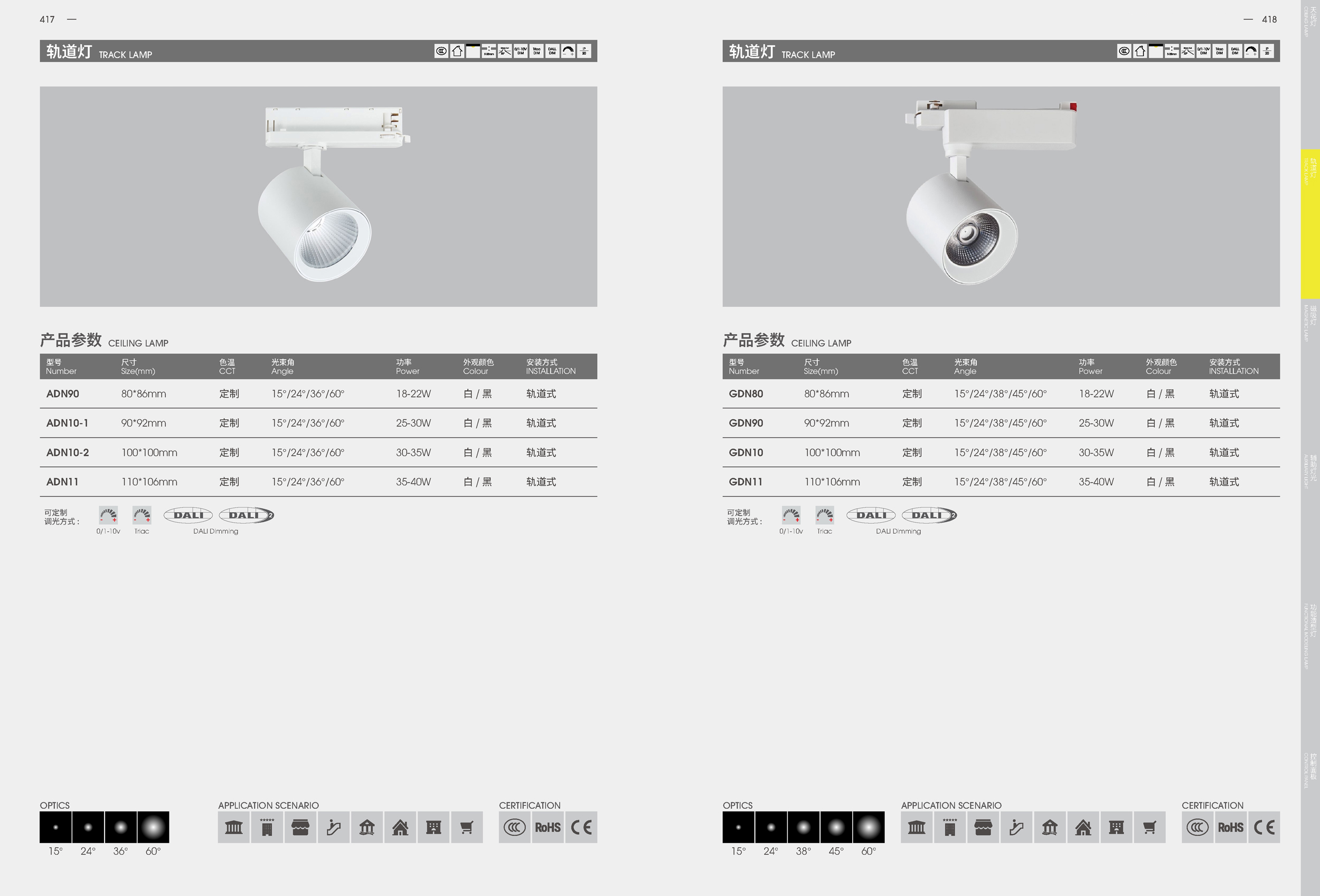The image size is (1320, 896).
Task: Click the escalator scenario icon, right page
Action: pyautogui.click(x=1016, y=827)
